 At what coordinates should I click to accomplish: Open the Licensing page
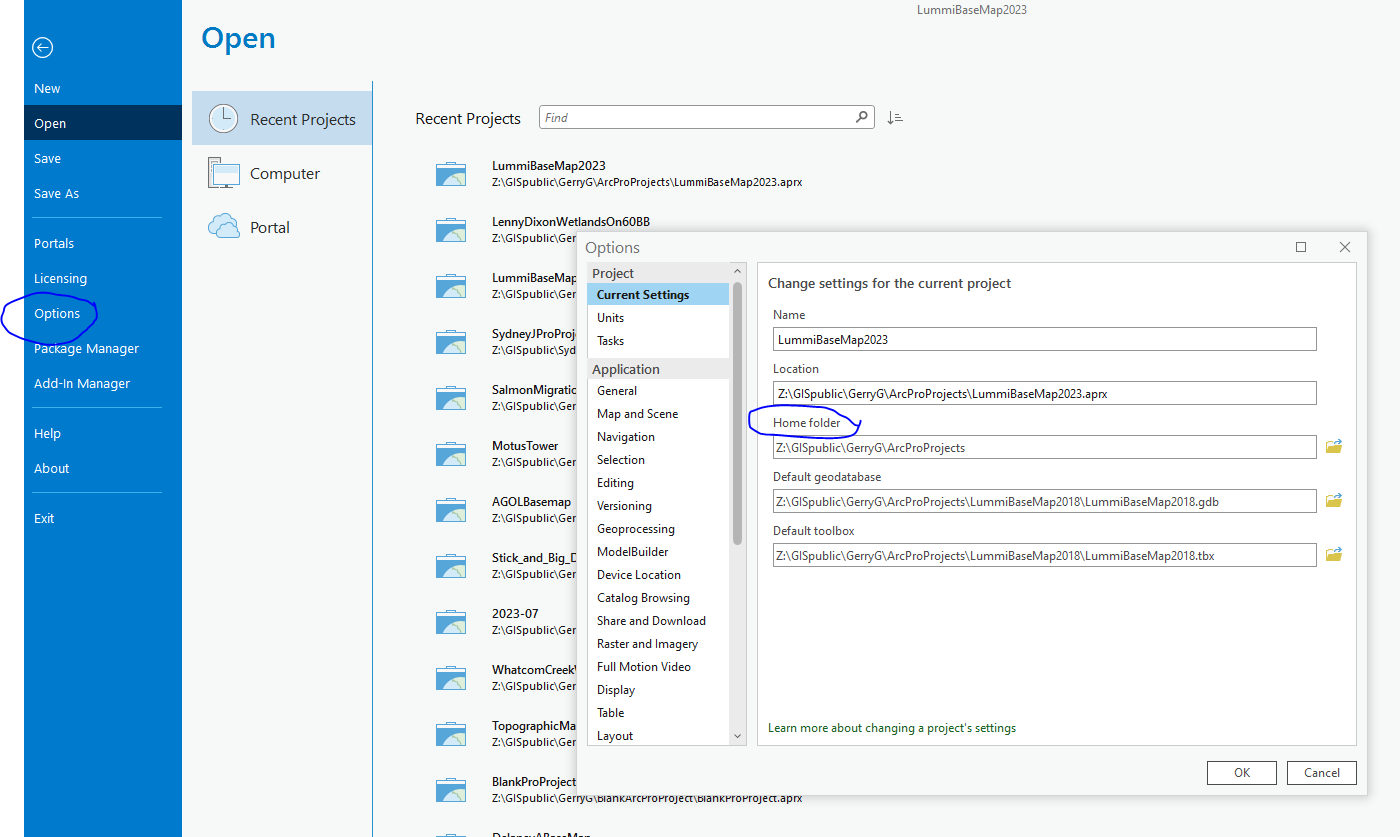pyautogui.click(x=103, y=278)
